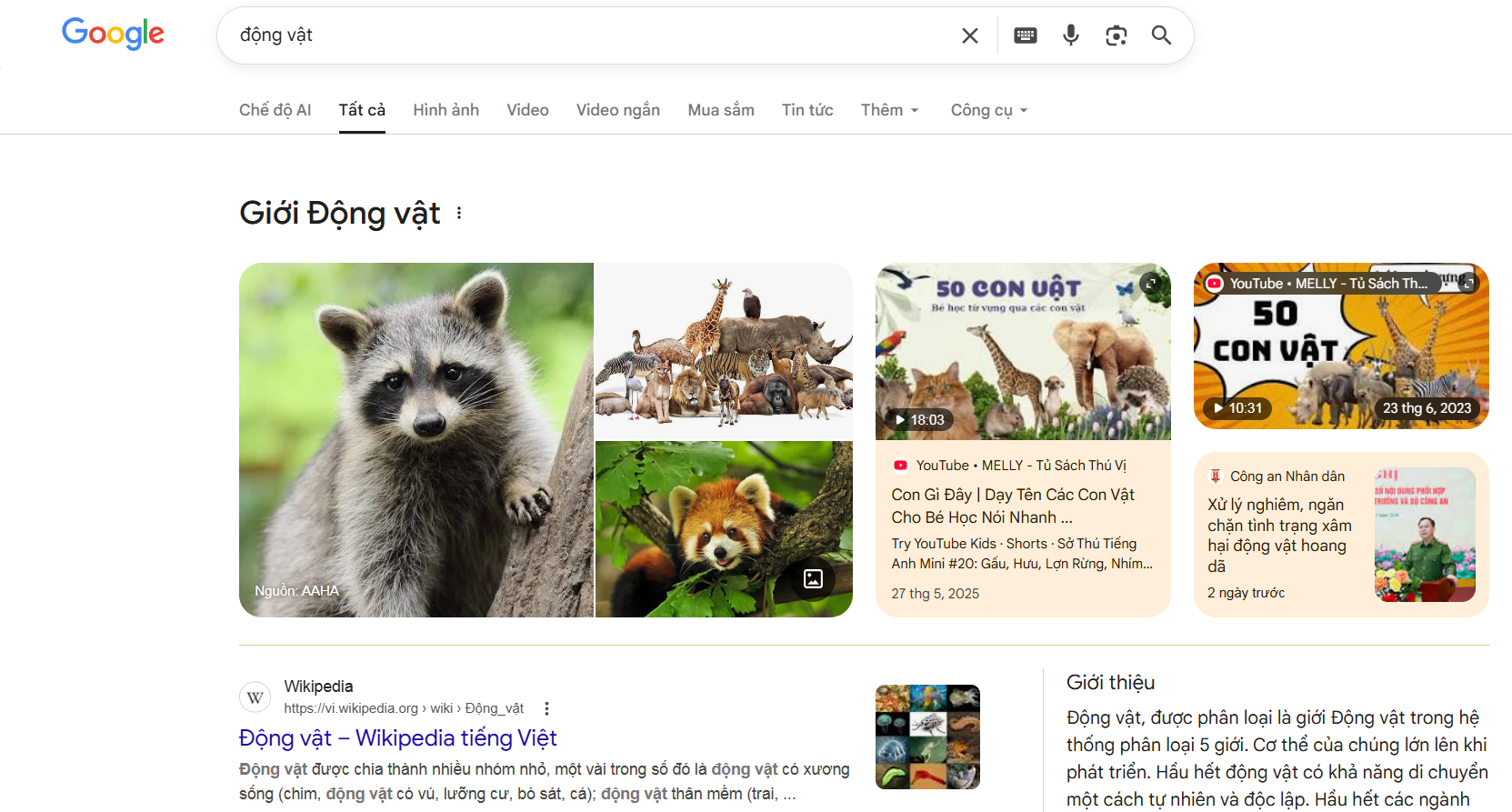Clear the search box with X icon
This screenshot has height=812, width=1512.
[970, 35]
